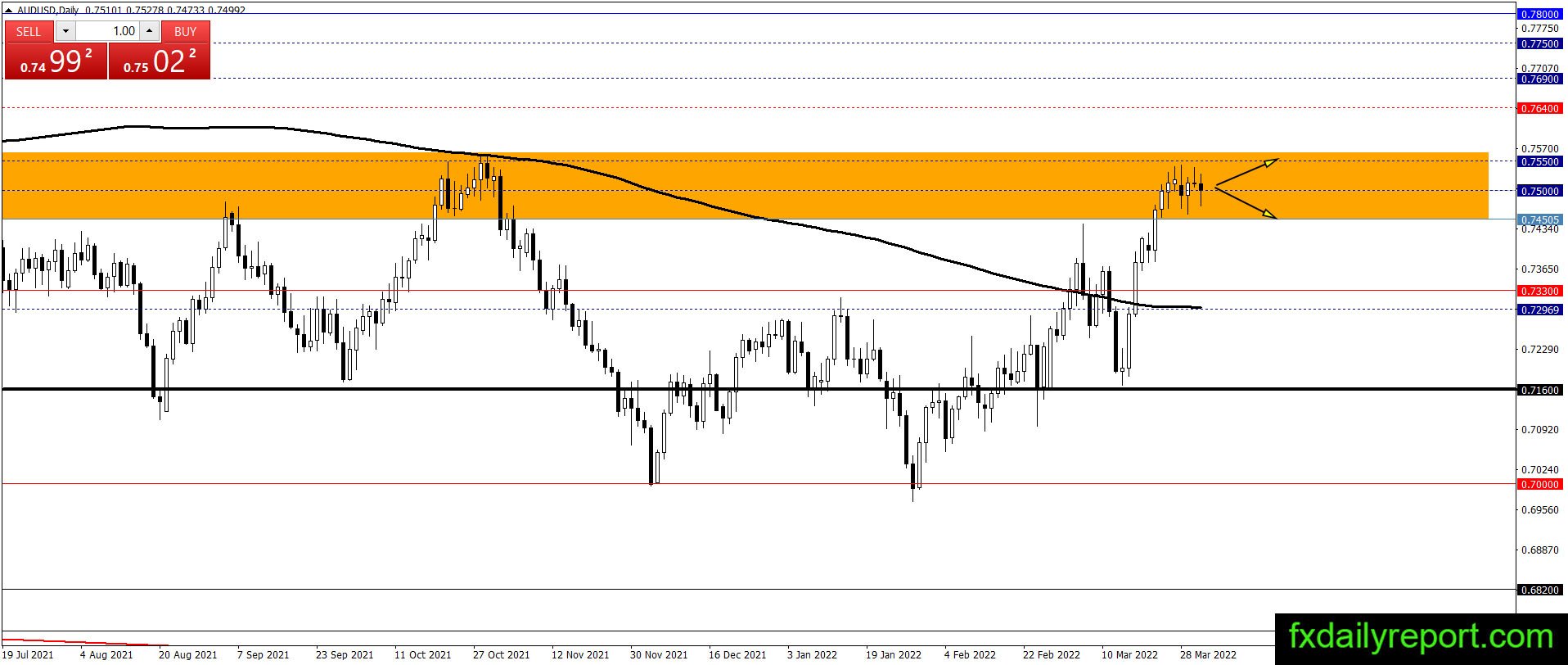
Task: Select the 0.74505 current price label
Action: (x=1539, y=219)
